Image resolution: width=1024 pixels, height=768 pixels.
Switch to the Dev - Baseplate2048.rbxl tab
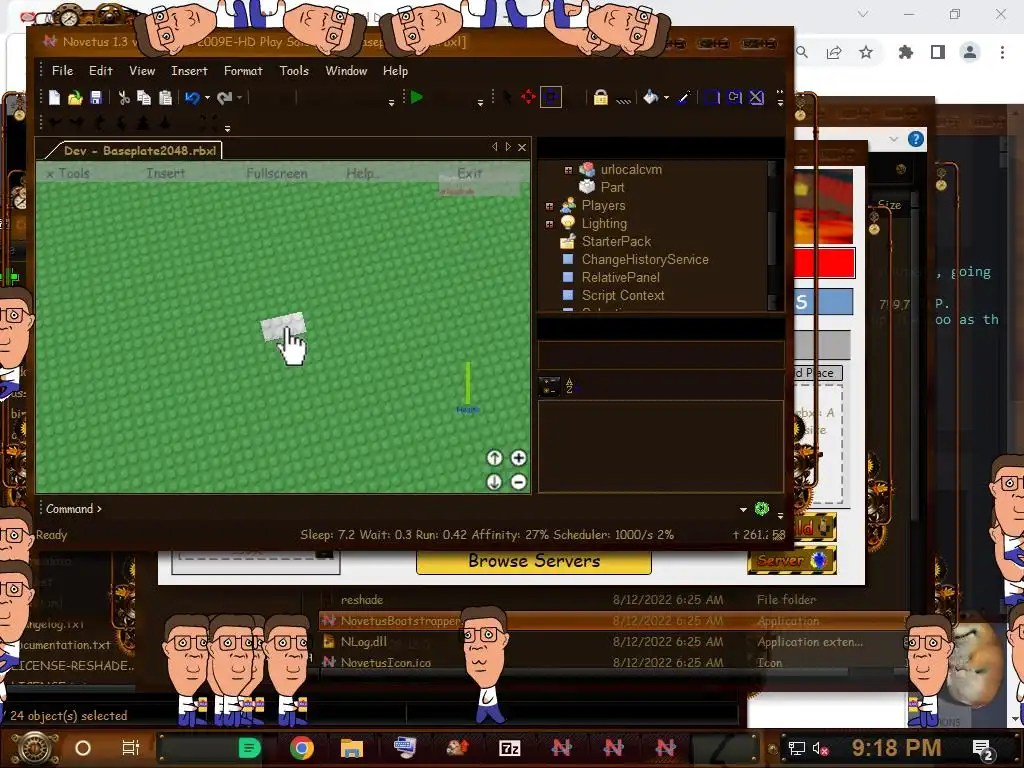[x=134, y=151]
